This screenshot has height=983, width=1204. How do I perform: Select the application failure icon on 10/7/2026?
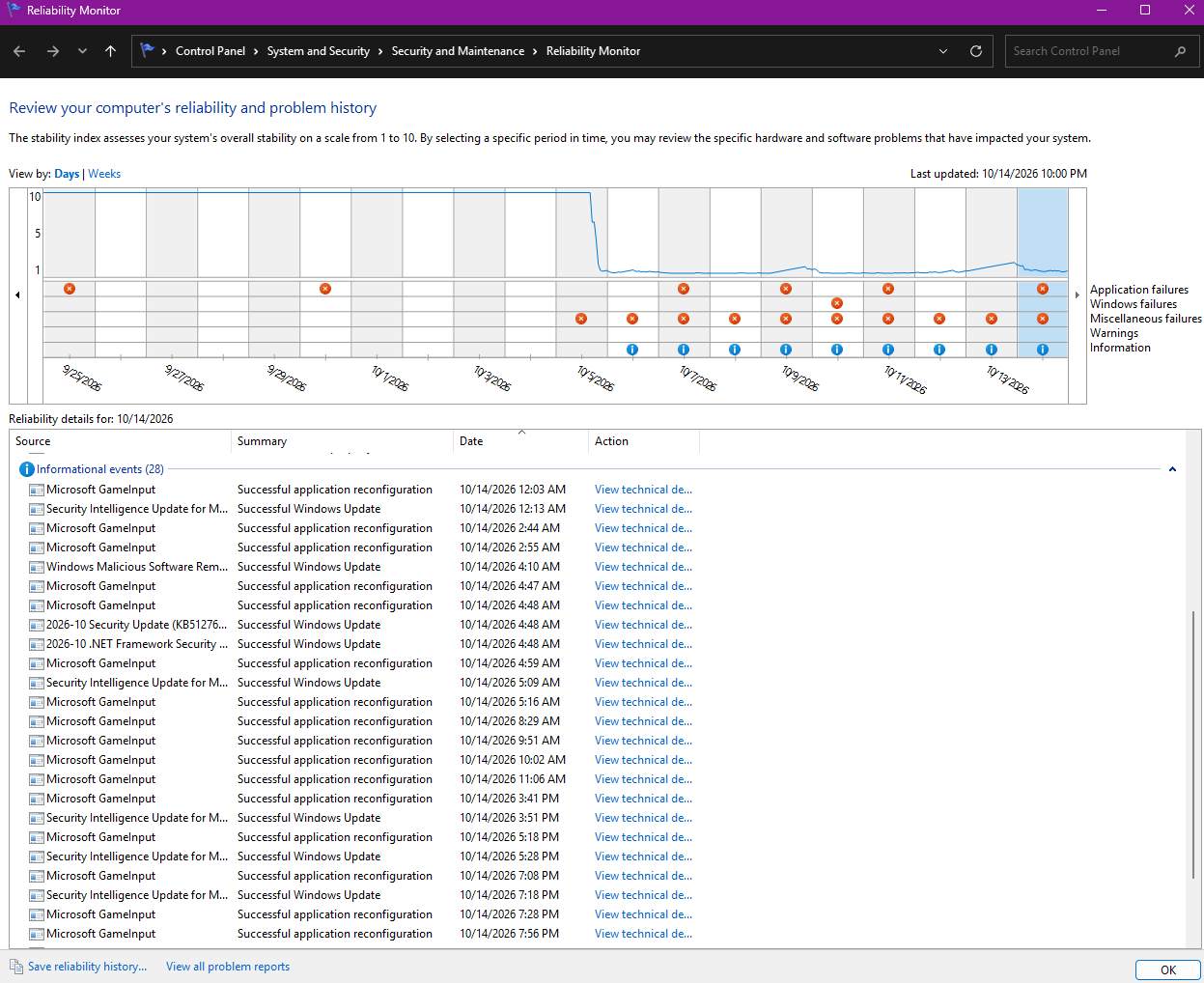pyautogui.click(x=684, y=289)
